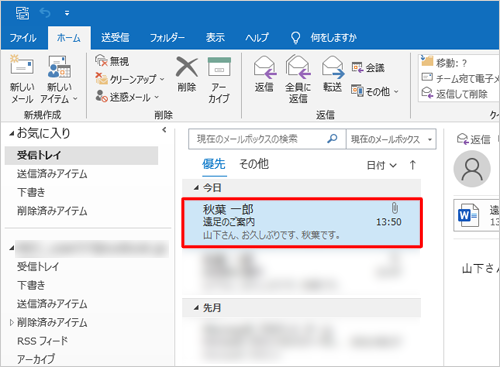500x367 pixels.
Task: Click the 移動: ? quick step
Action: [x=443, y=62]
